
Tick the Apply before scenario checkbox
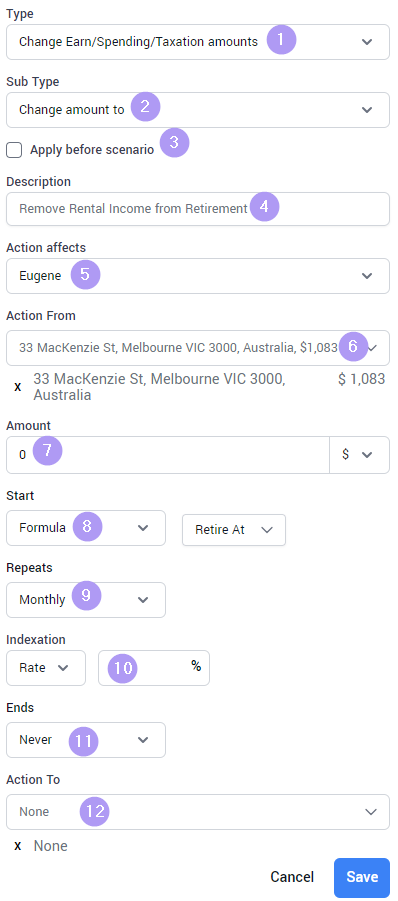pos(14,151)
